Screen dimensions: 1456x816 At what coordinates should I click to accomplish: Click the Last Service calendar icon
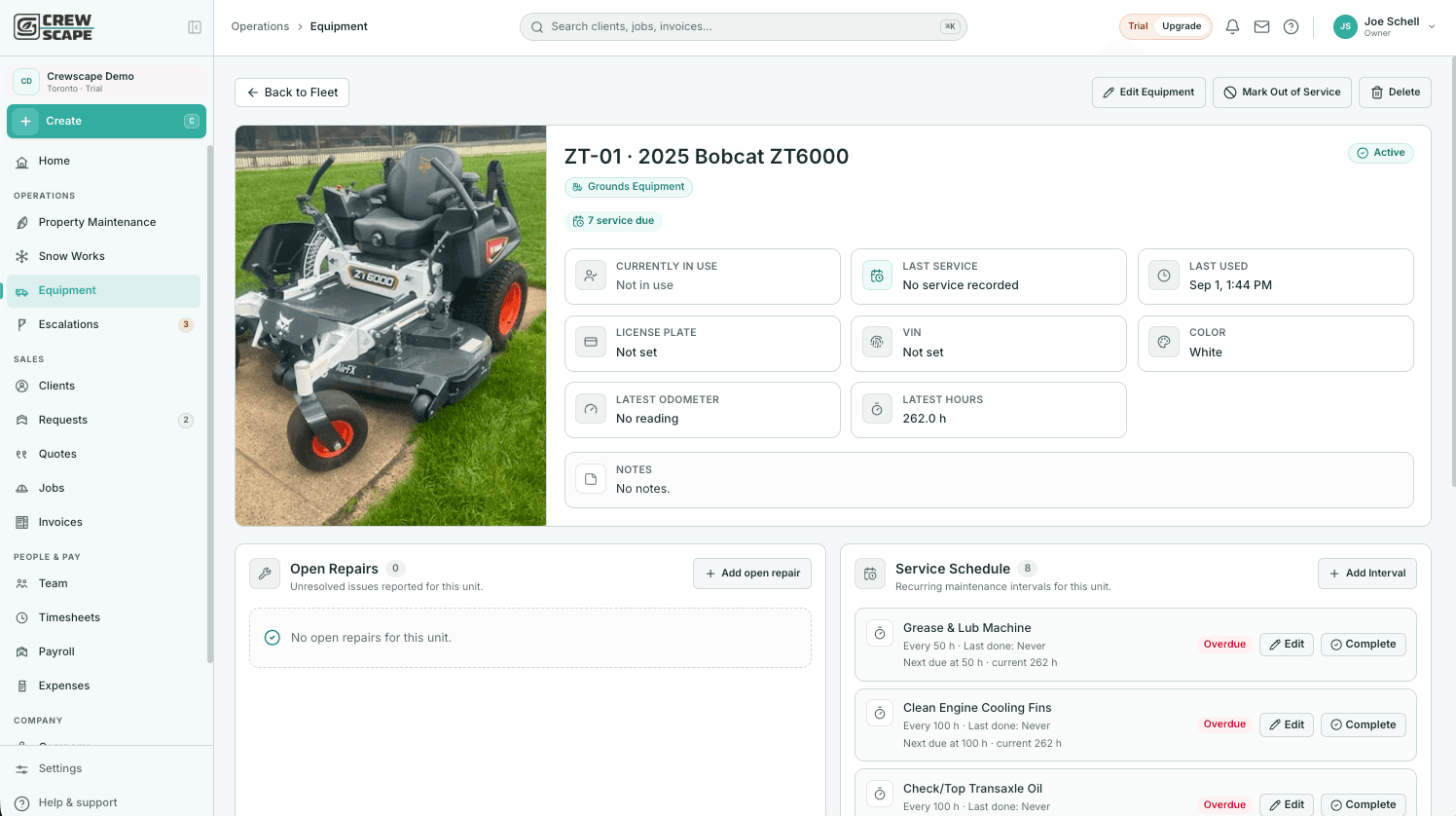coord(877,276)
